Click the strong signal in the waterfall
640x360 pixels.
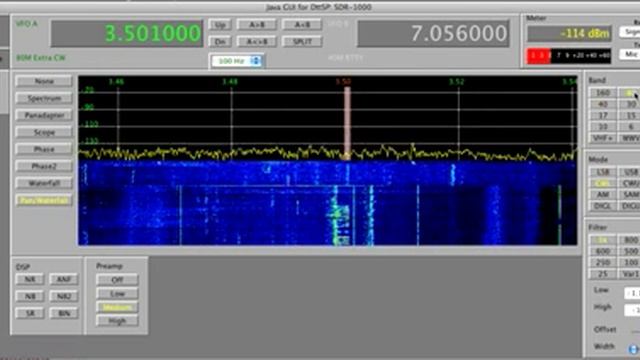click(x=339, y=216)
